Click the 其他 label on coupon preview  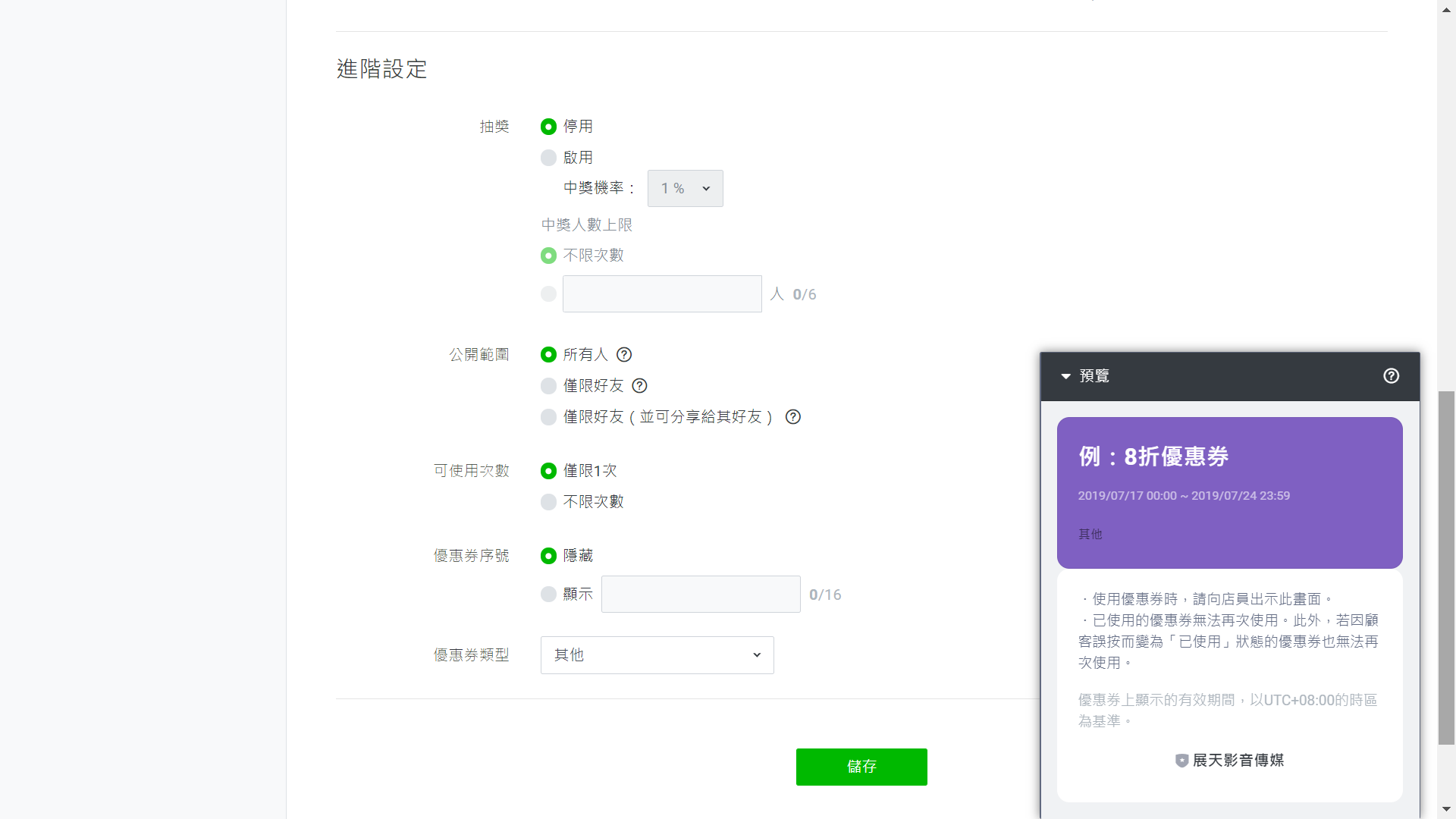click(1090, 535)
